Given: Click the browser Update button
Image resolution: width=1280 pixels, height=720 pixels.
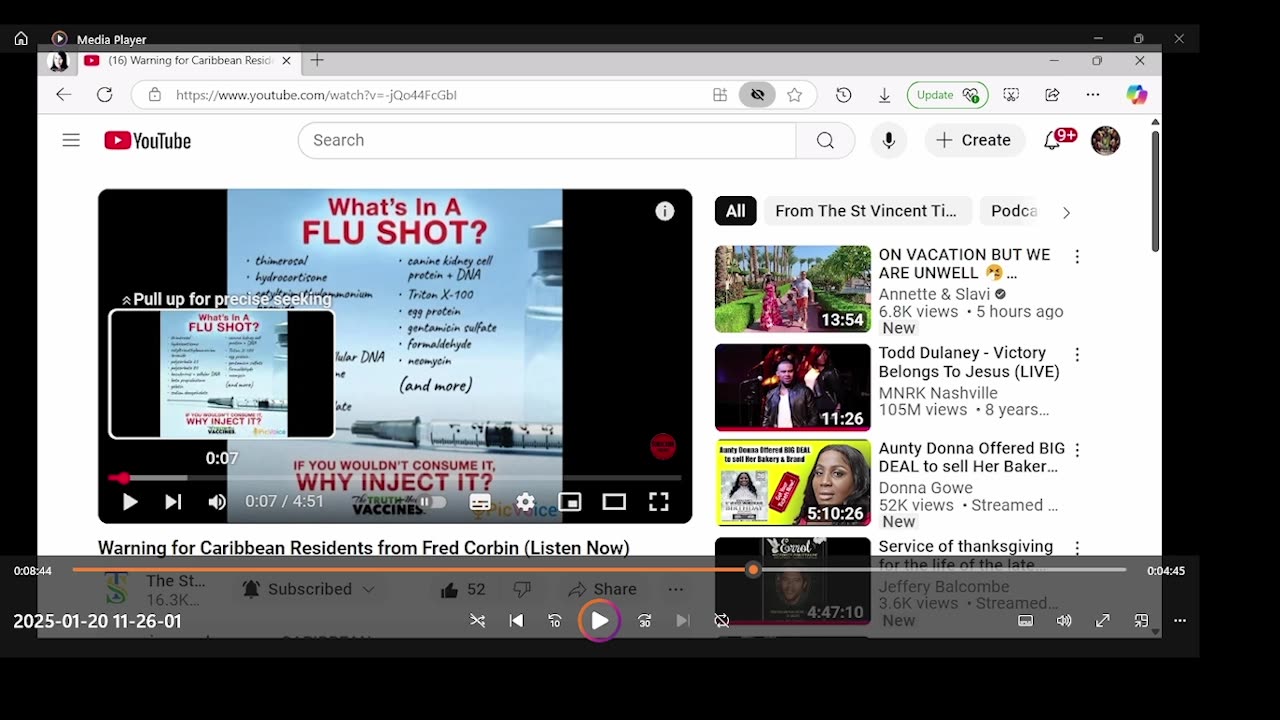Looking at the screenshot, I should [x=947, y=95].
